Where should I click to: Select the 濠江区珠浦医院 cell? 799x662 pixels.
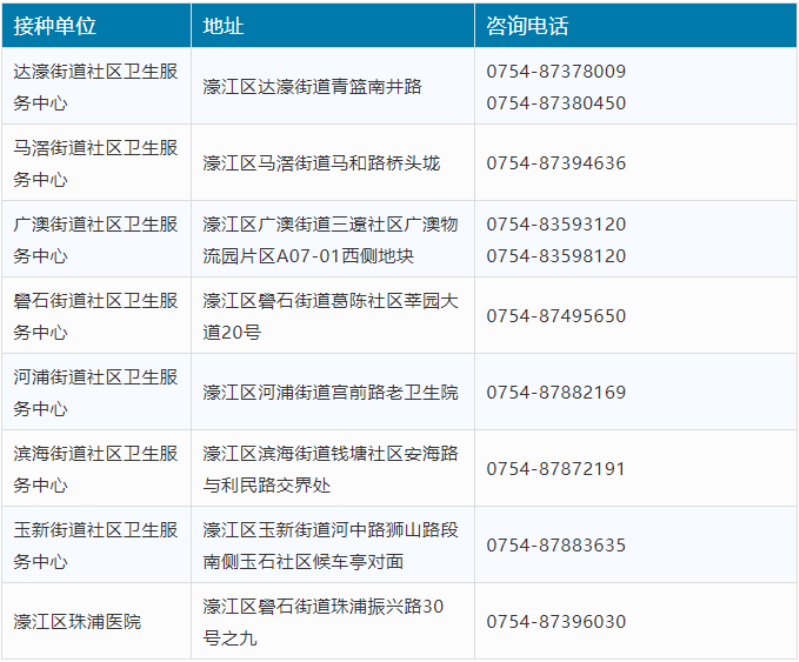coord(77,621)
